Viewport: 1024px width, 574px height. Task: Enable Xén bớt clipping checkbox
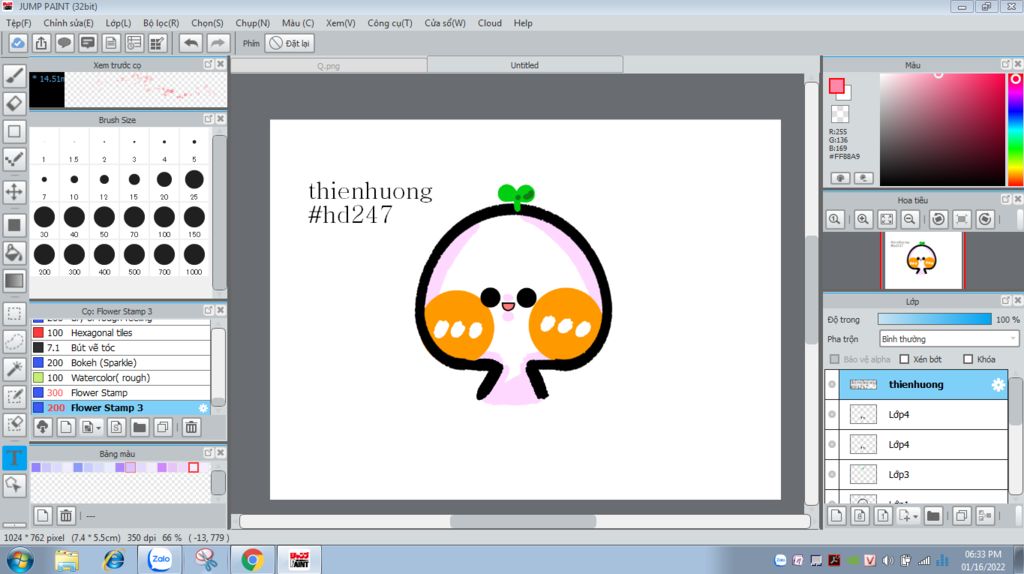click(x=904, y=359)
